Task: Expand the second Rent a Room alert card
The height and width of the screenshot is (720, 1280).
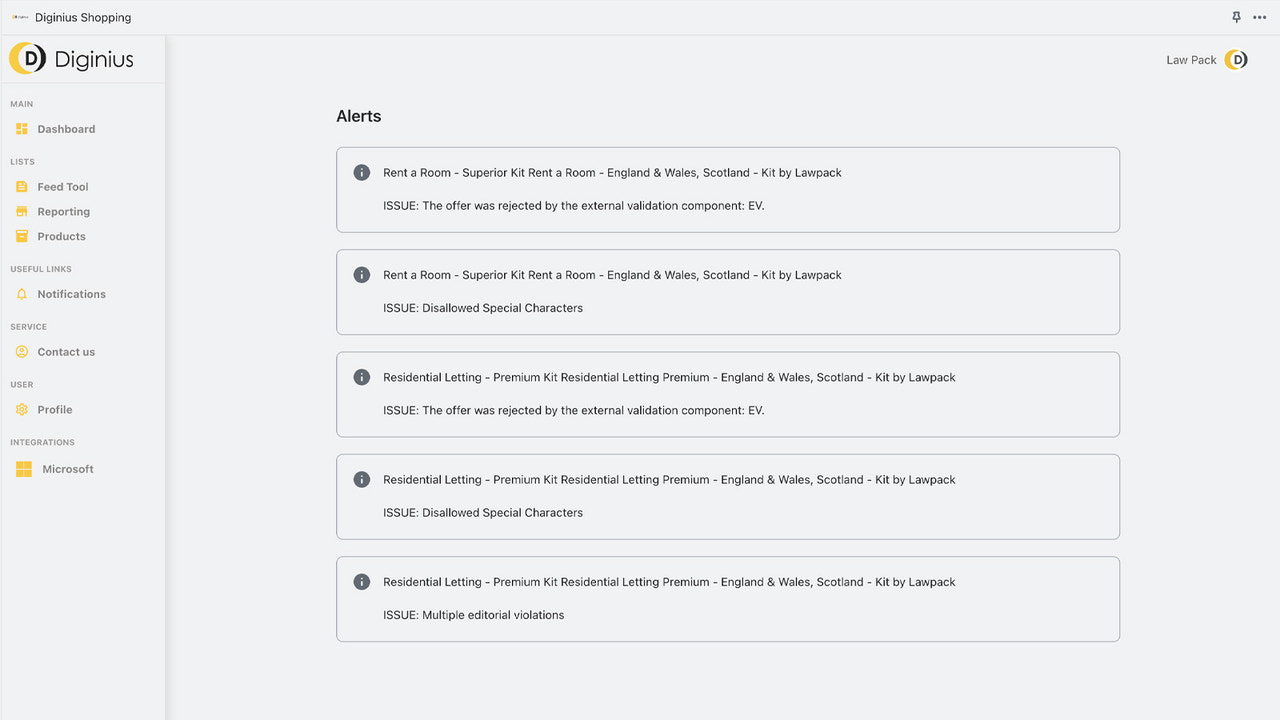Action: (x=728, y=291)
